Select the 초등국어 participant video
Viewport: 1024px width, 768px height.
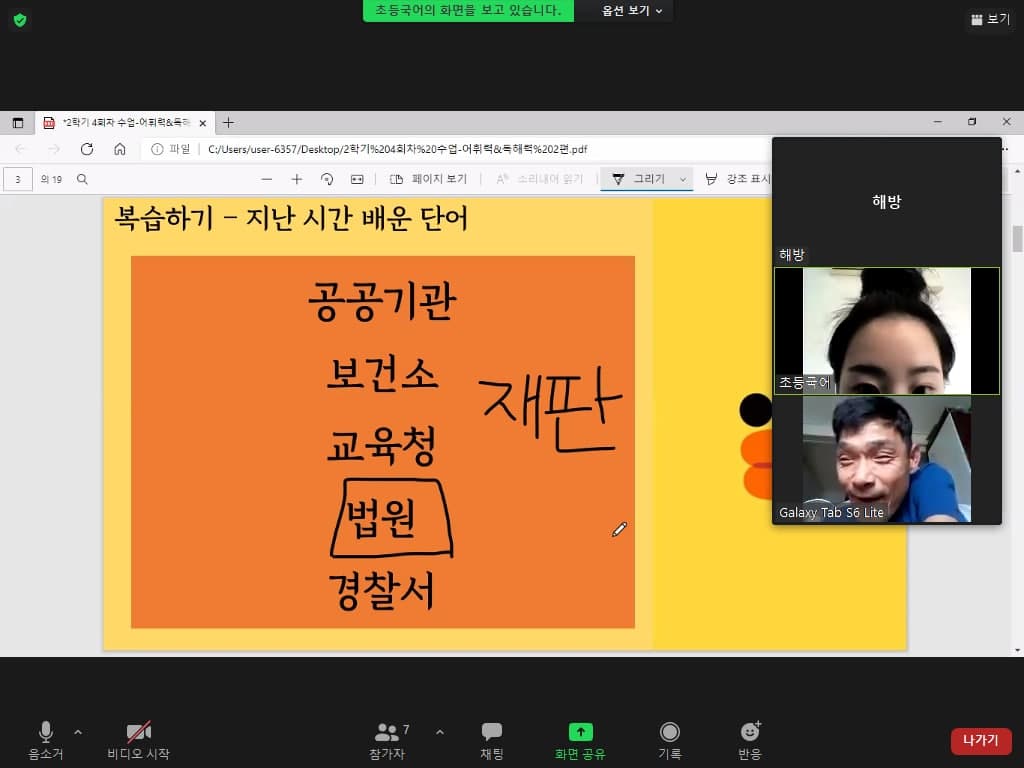click(887, 330)
